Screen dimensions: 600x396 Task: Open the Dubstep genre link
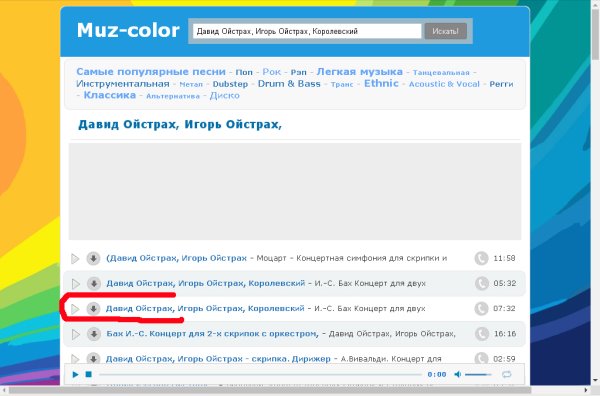pos(230,84)
